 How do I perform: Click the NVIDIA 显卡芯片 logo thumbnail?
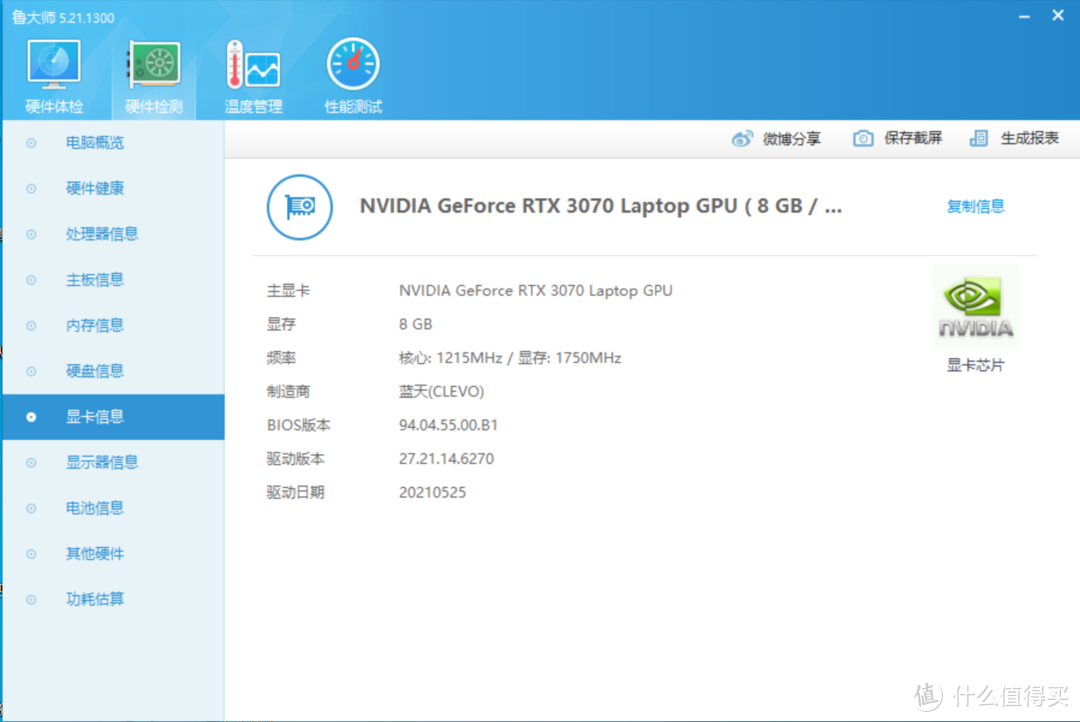click(x=975, y=307)
